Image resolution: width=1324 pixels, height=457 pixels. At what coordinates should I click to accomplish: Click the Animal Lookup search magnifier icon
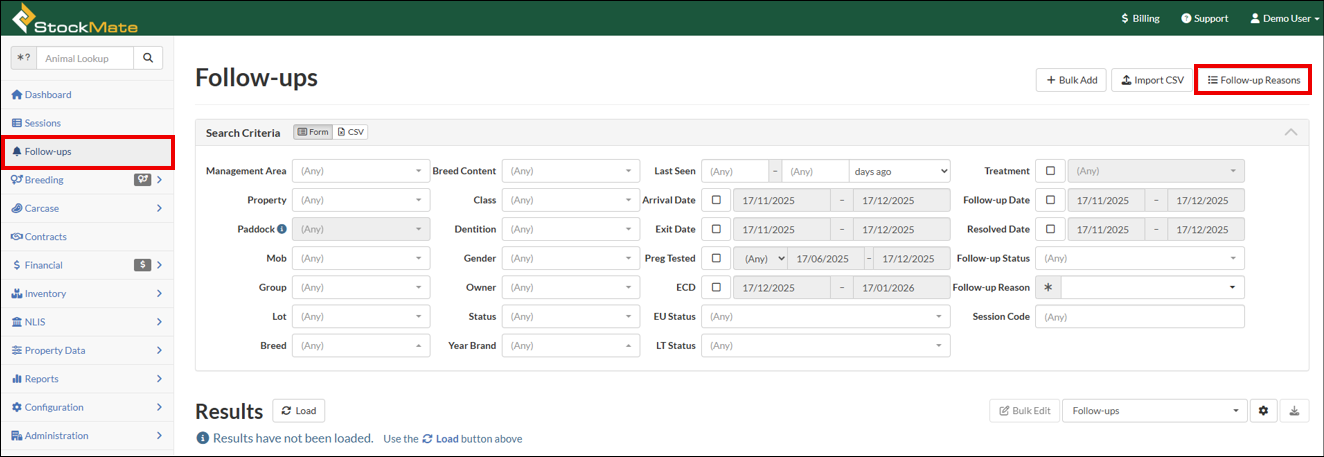tap(148, 58)
